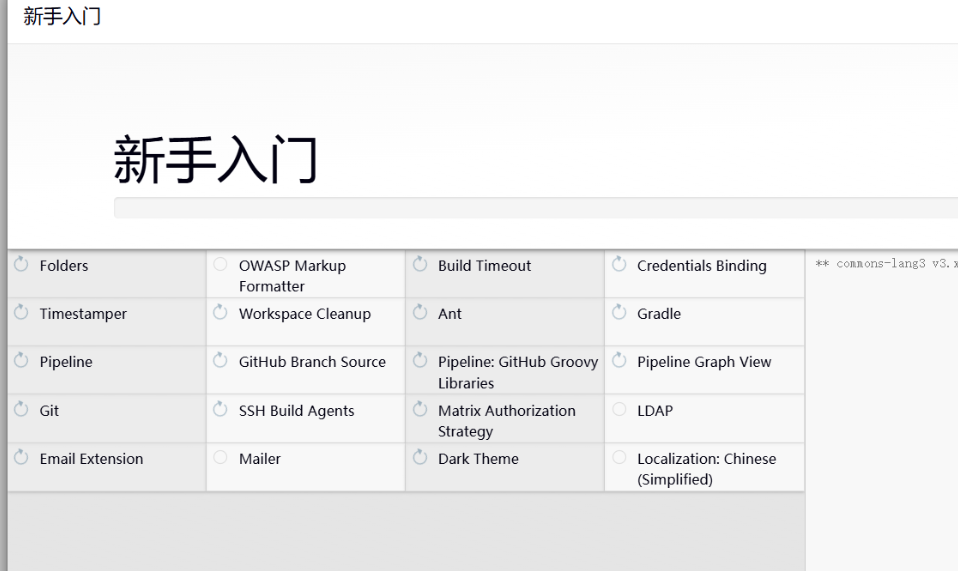Click the large 新手入门 heading
The image size is (958, 571).
[x=215, y=160]
